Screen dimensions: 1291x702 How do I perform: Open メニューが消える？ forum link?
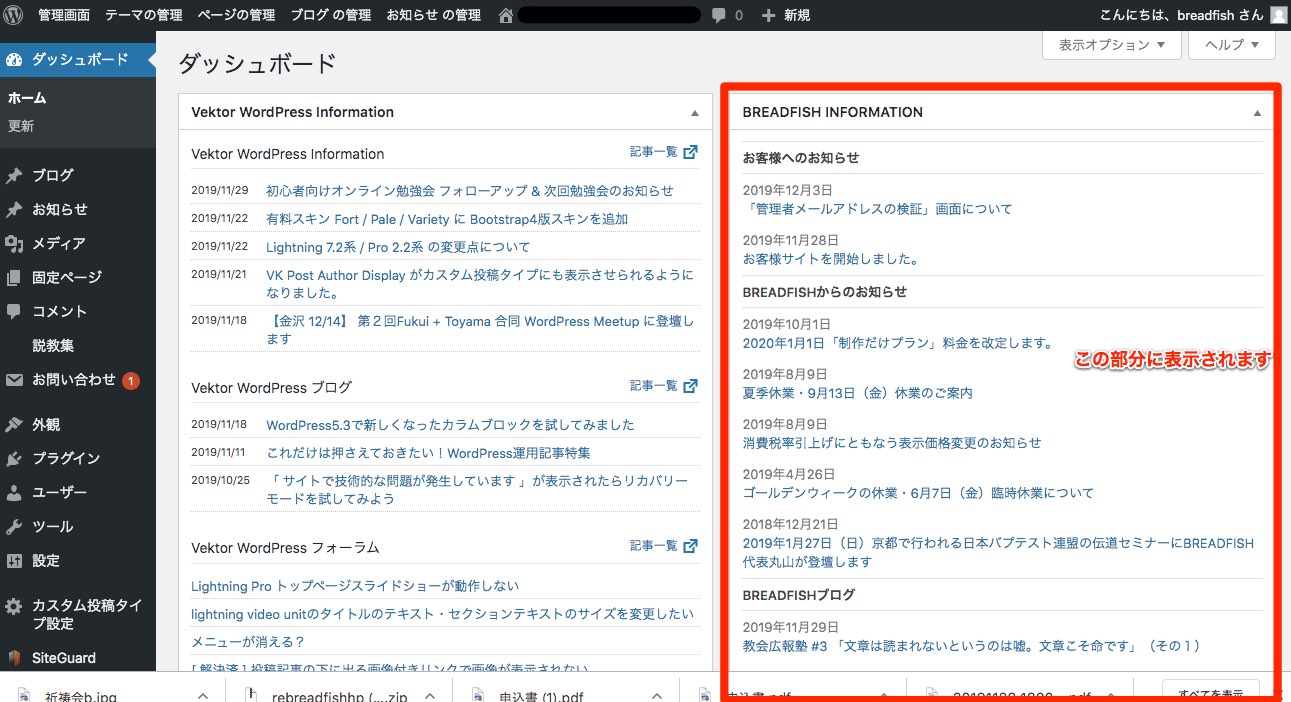pos(248,641)
